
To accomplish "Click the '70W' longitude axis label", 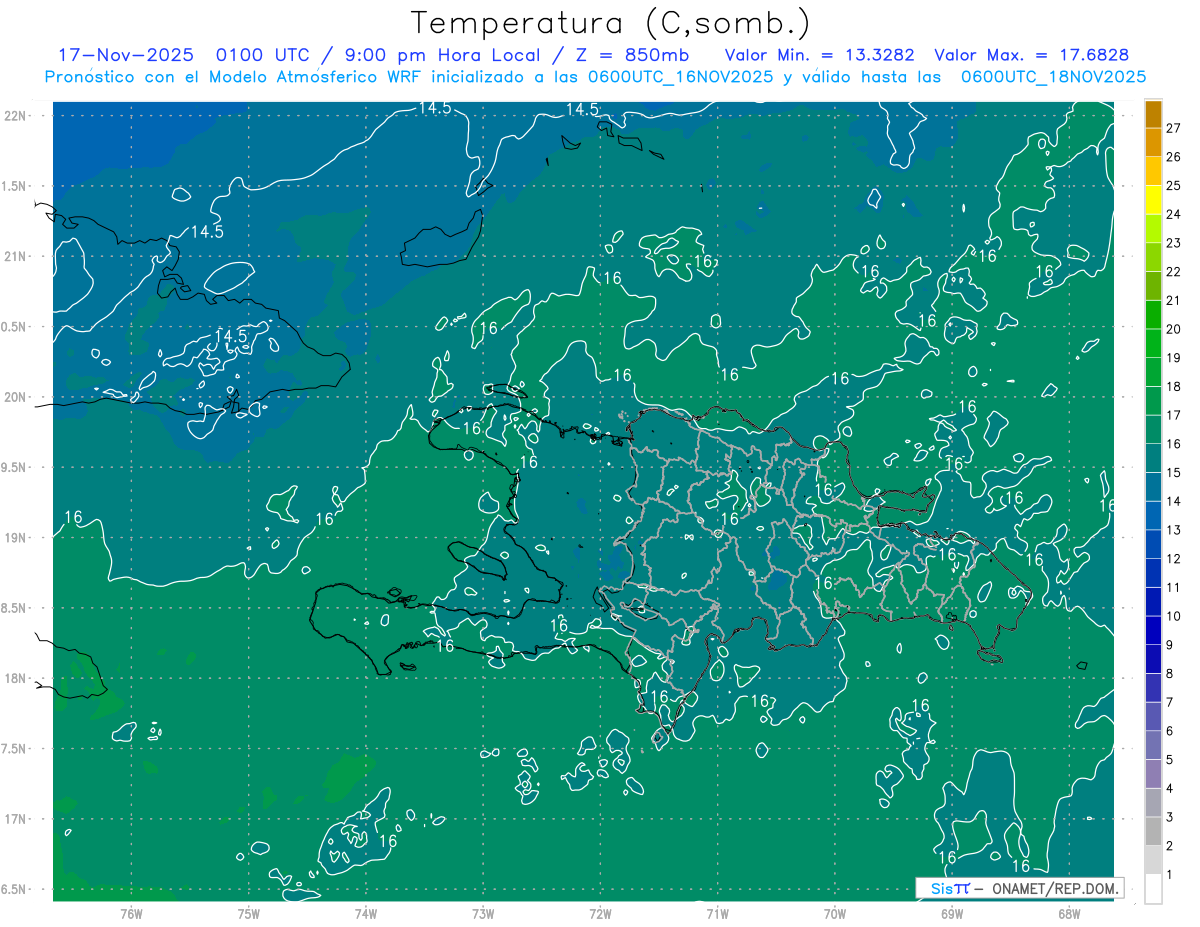I will coord(835,914).
